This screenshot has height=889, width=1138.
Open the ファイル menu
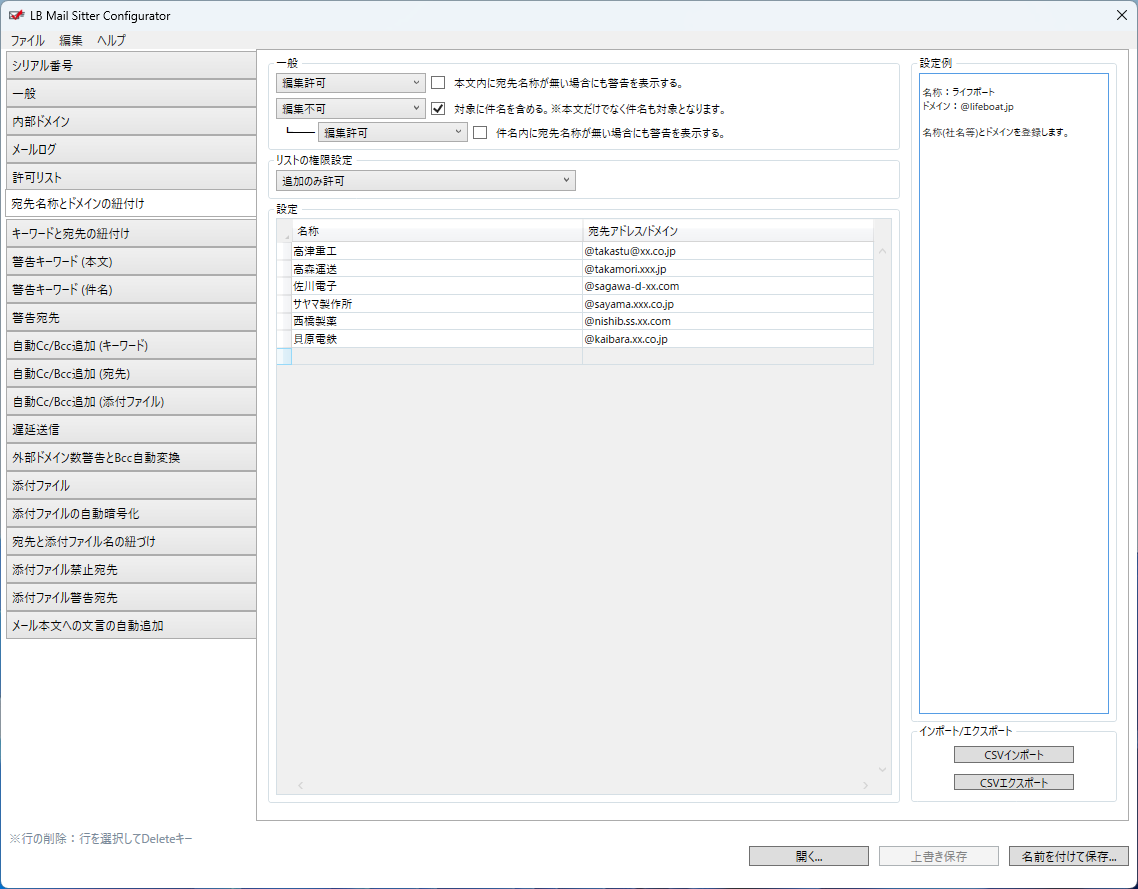[x=27, y=41]
